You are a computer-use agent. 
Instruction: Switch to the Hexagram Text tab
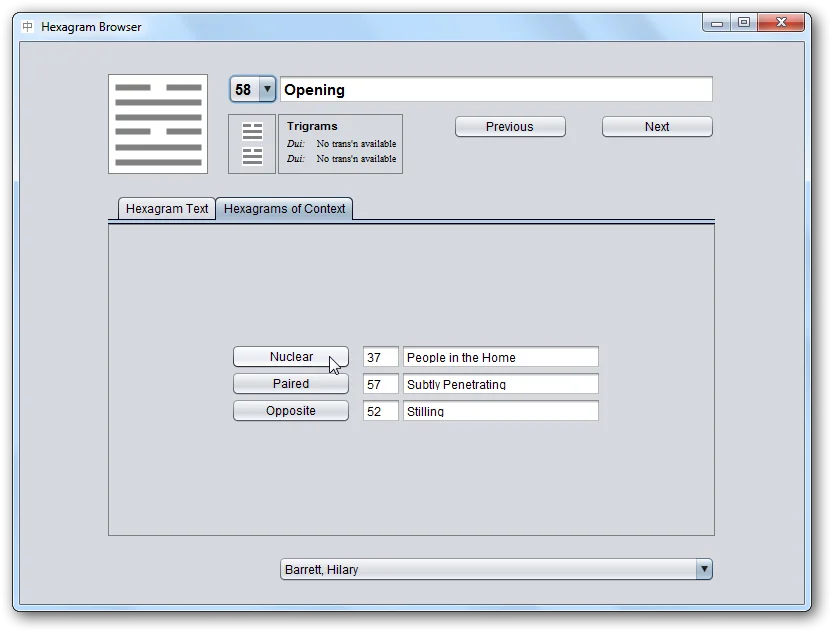point(167,209)
